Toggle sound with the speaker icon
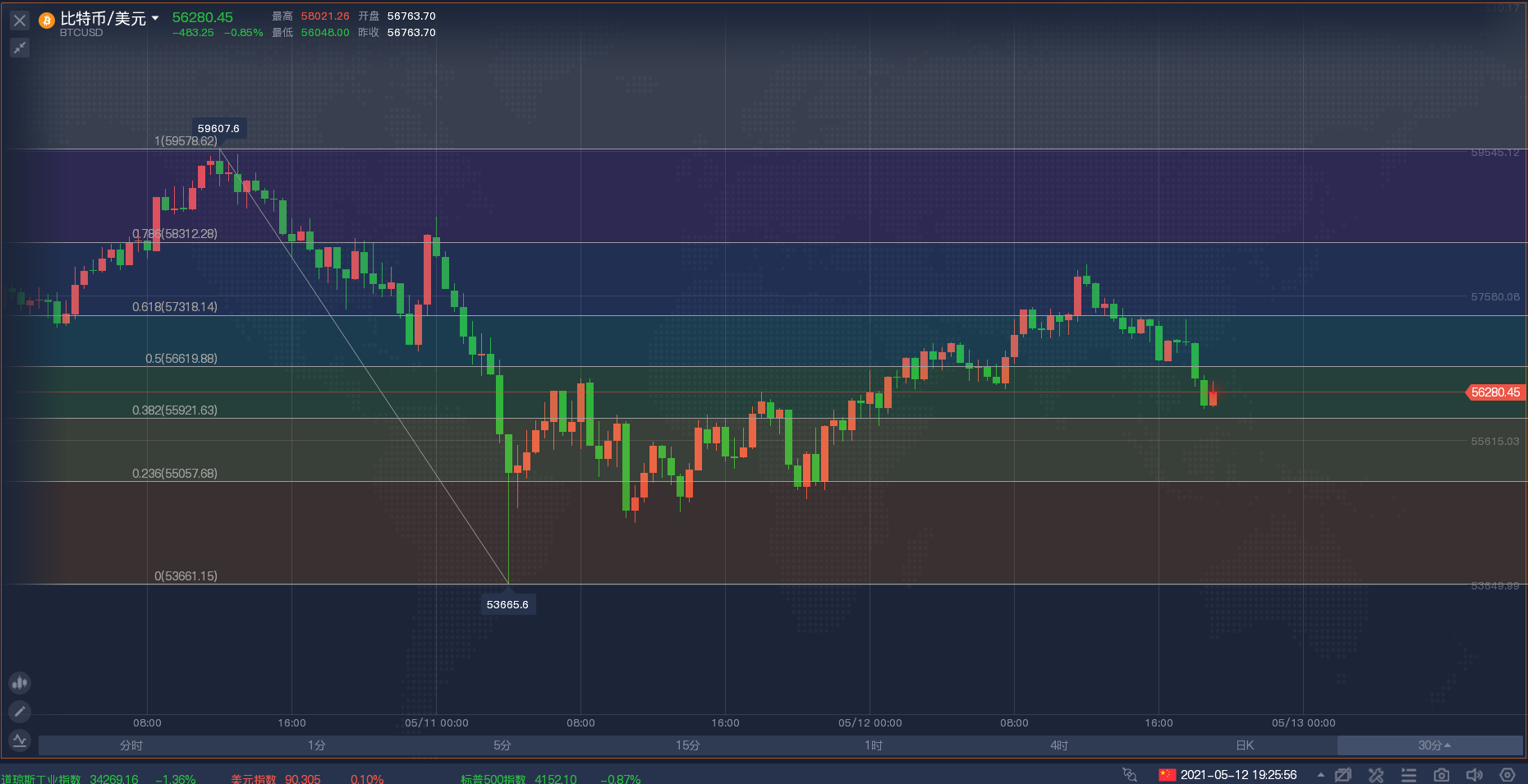Screen dimensions: 1528x784 pyautogui.click(x=1475, y=775)
